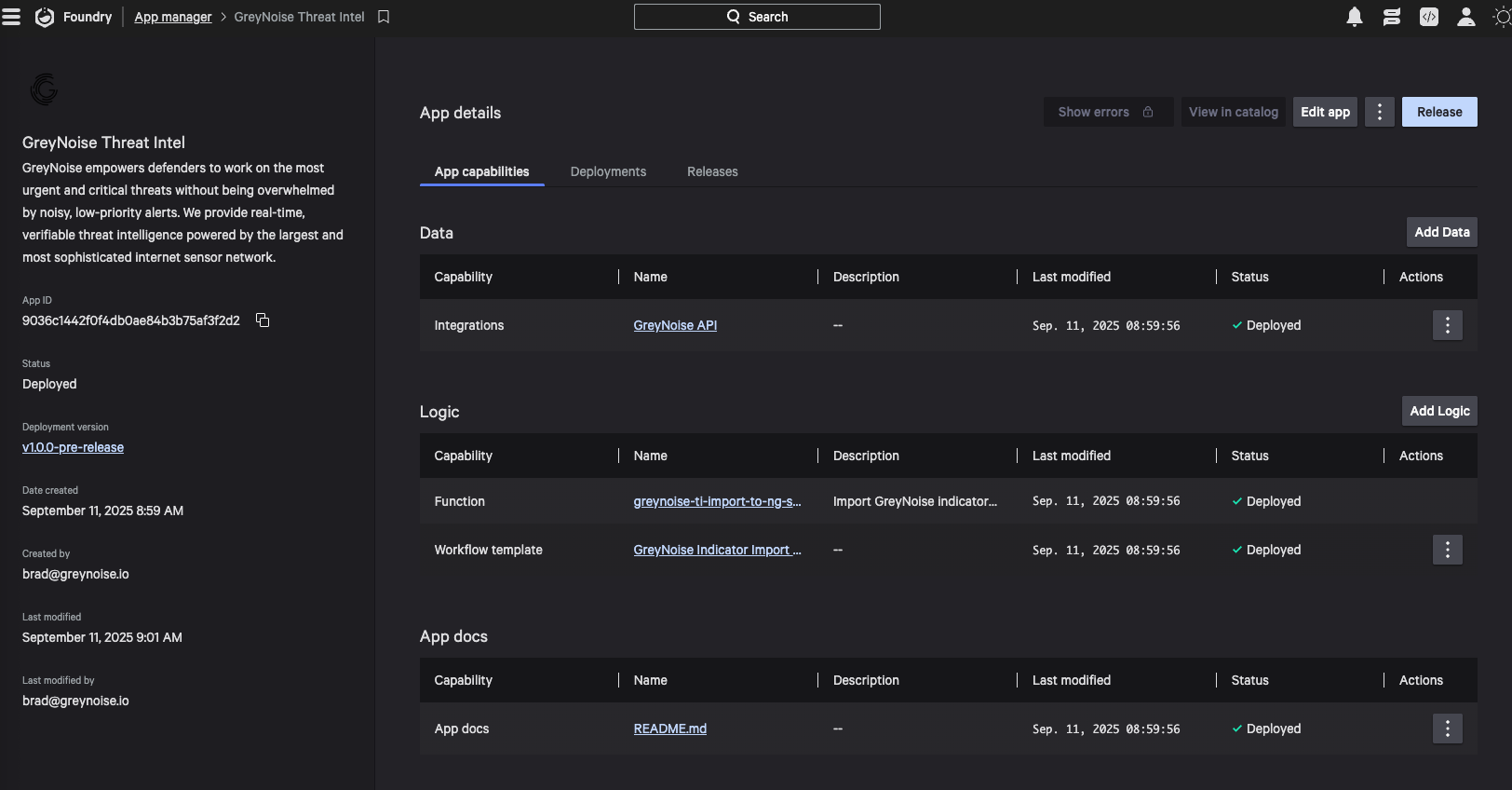Click the GreyNoise app logo
The image size is (1512, 790).
click(x=44, y=89)
